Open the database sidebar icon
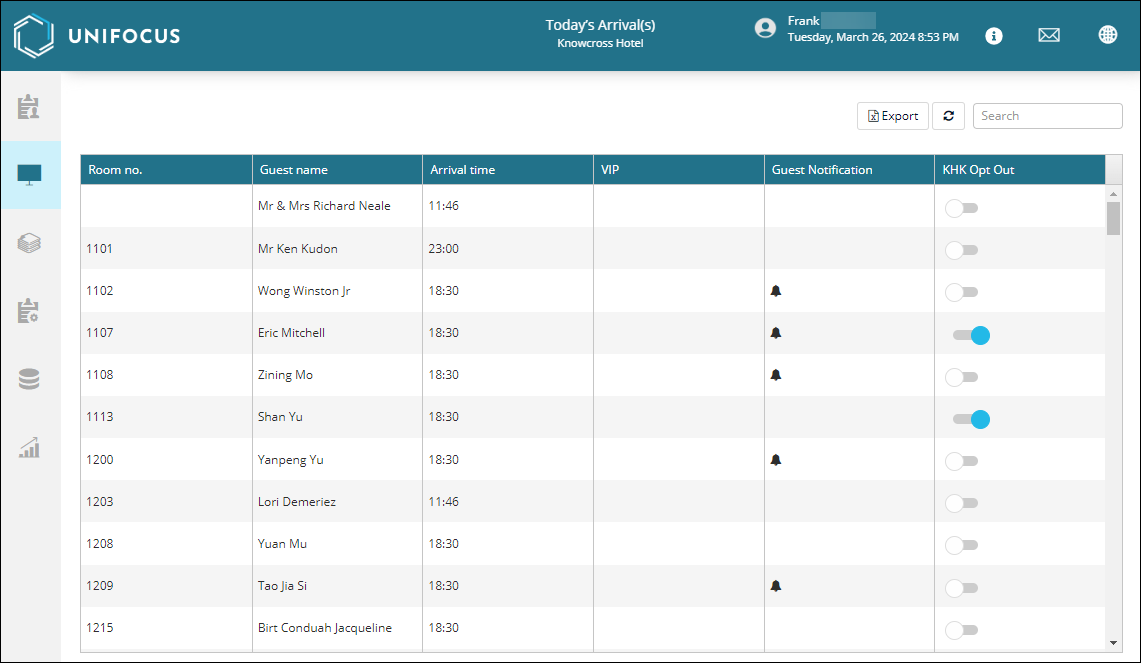Screen dimensions: 1141x663 tap(29, 379)
